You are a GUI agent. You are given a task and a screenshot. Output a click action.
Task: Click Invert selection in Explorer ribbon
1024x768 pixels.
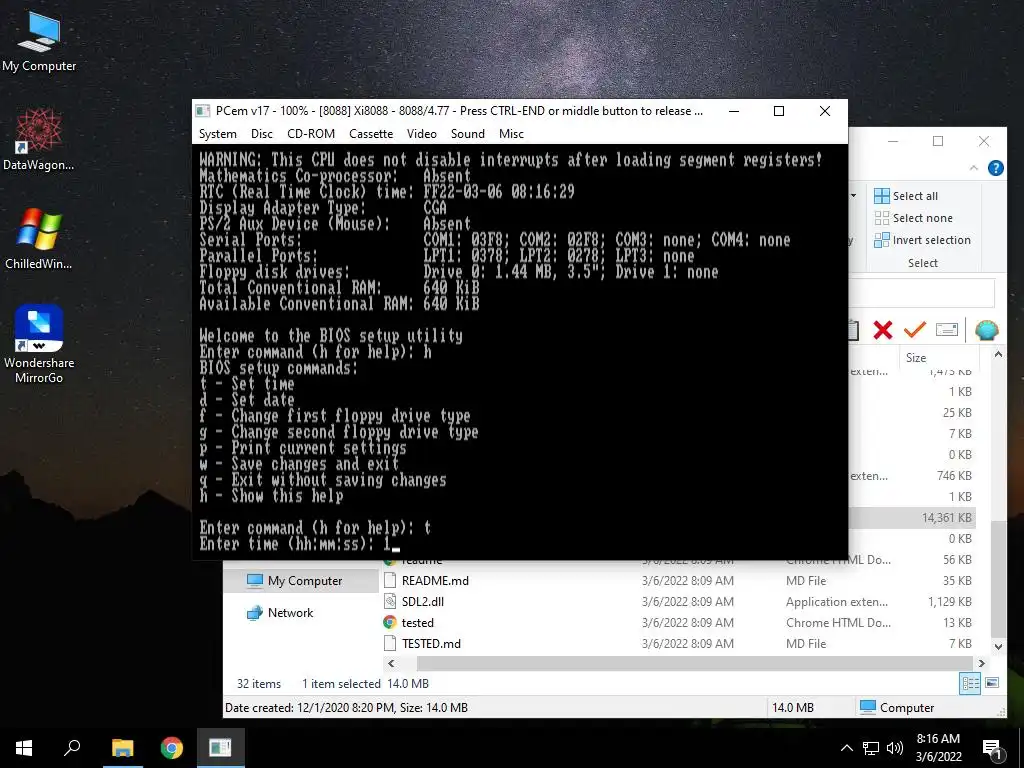pyautogui.click(x=923, y=240)
